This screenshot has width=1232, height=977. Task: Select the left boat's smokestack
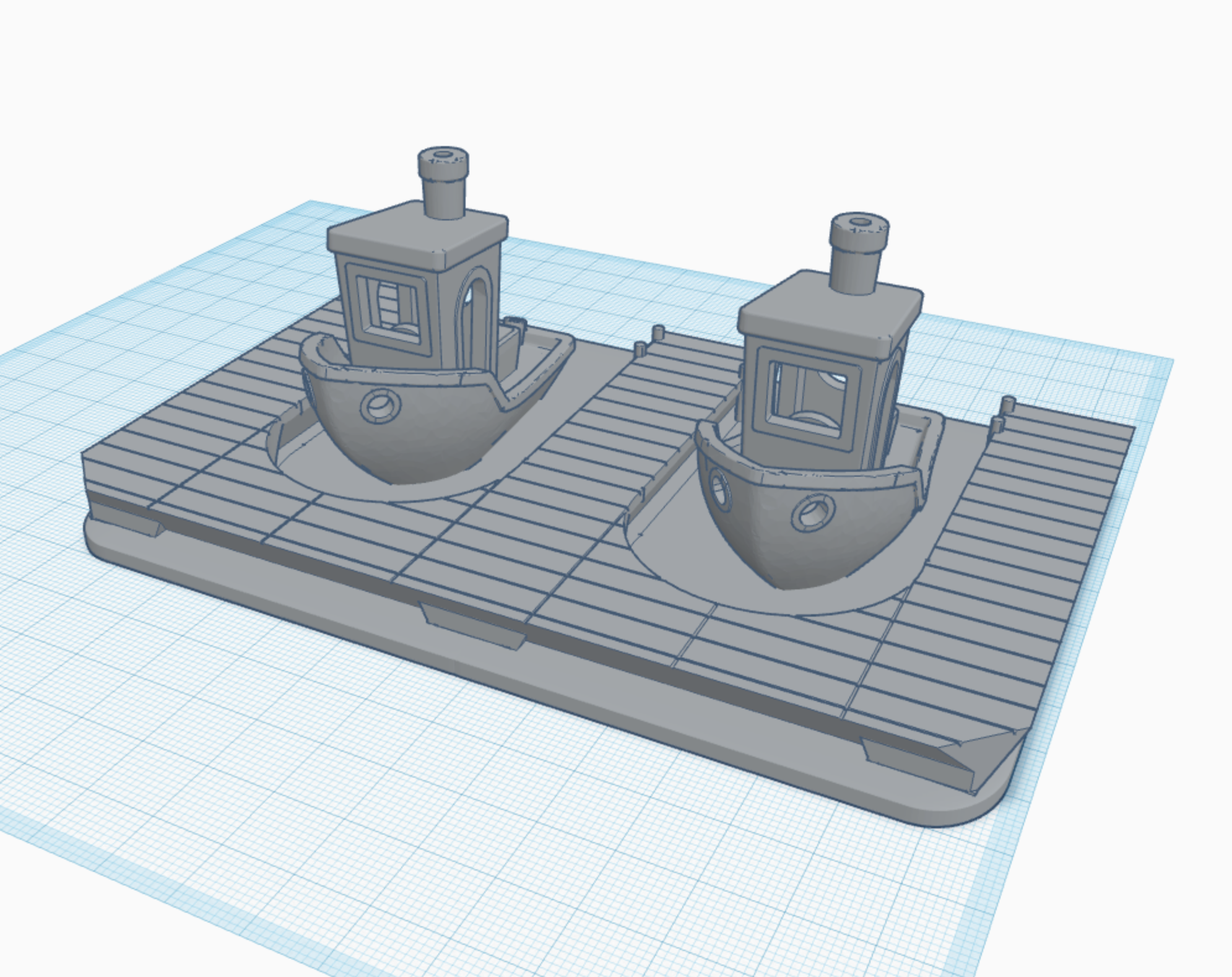pos(443,186)
